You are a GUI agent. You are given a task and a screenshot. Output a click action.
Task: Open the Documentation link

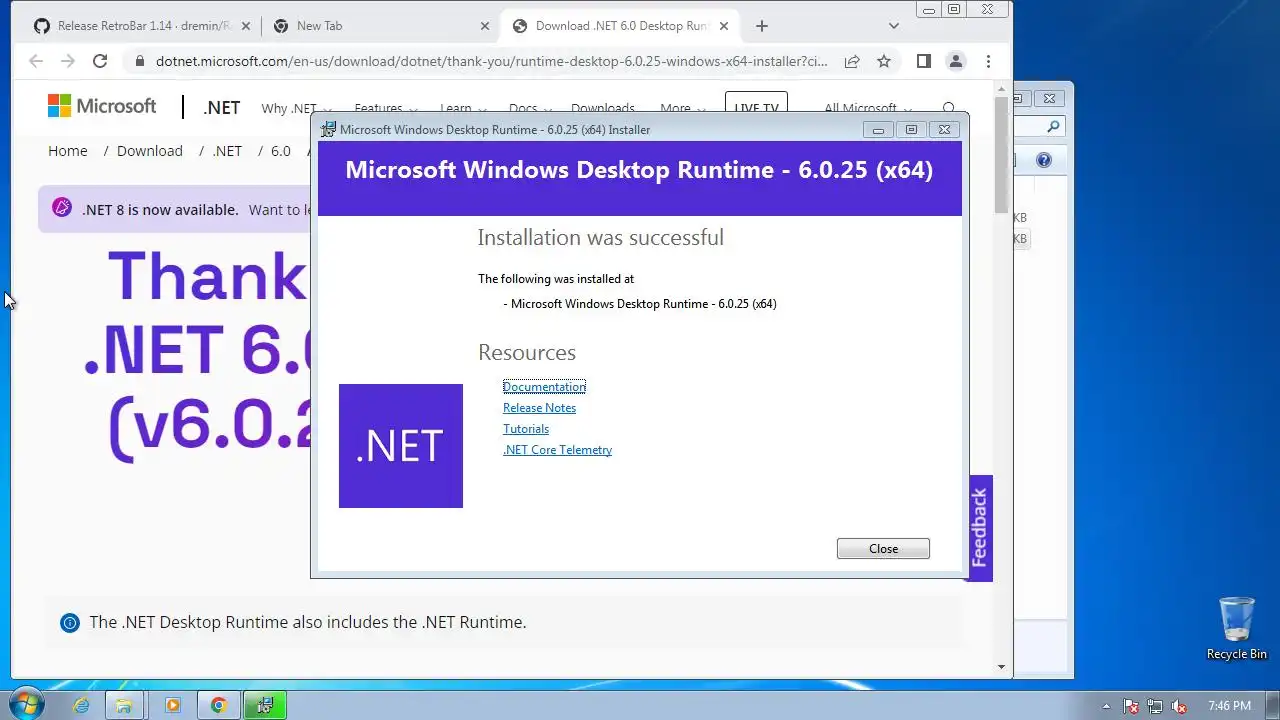pyautogui.click(x=544, y=387)
